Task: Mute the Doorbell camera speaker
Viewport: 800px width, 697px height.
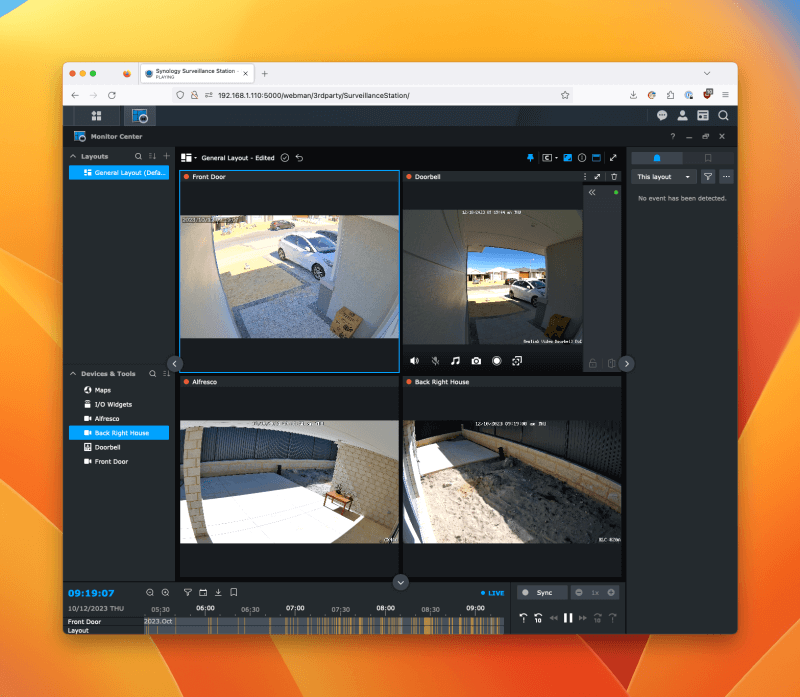Action: pyautogui.click(x=414, y=361)
